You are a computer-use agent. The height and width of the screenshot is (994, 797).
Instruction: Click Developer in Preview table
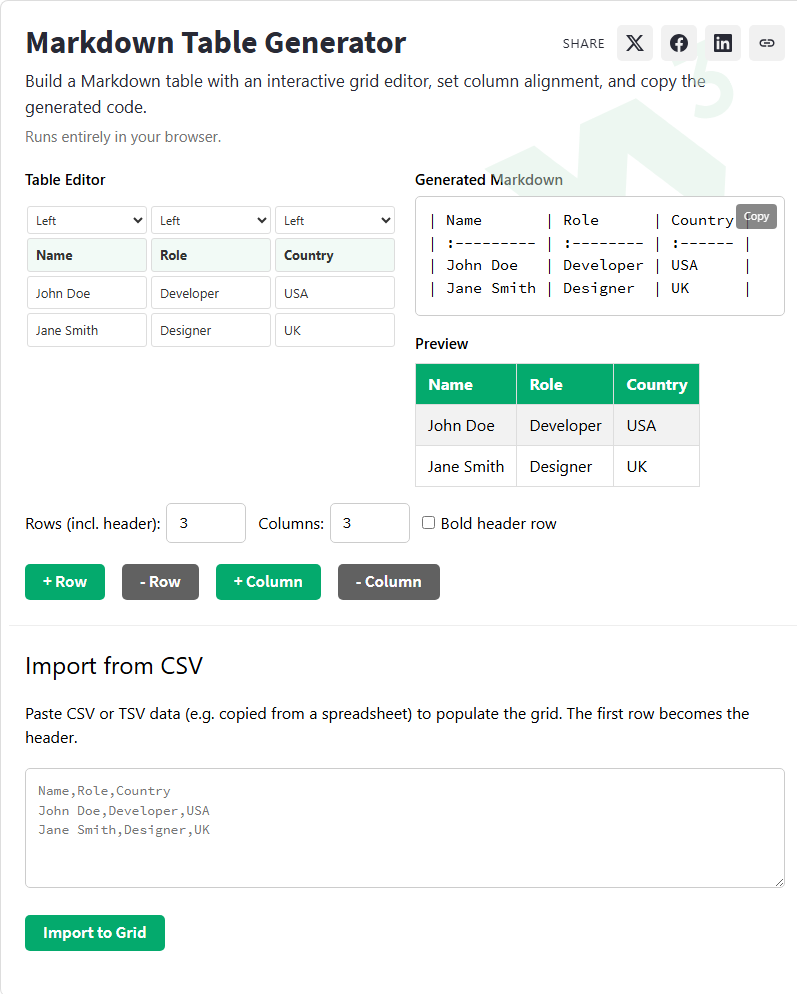tap(566, 425)
